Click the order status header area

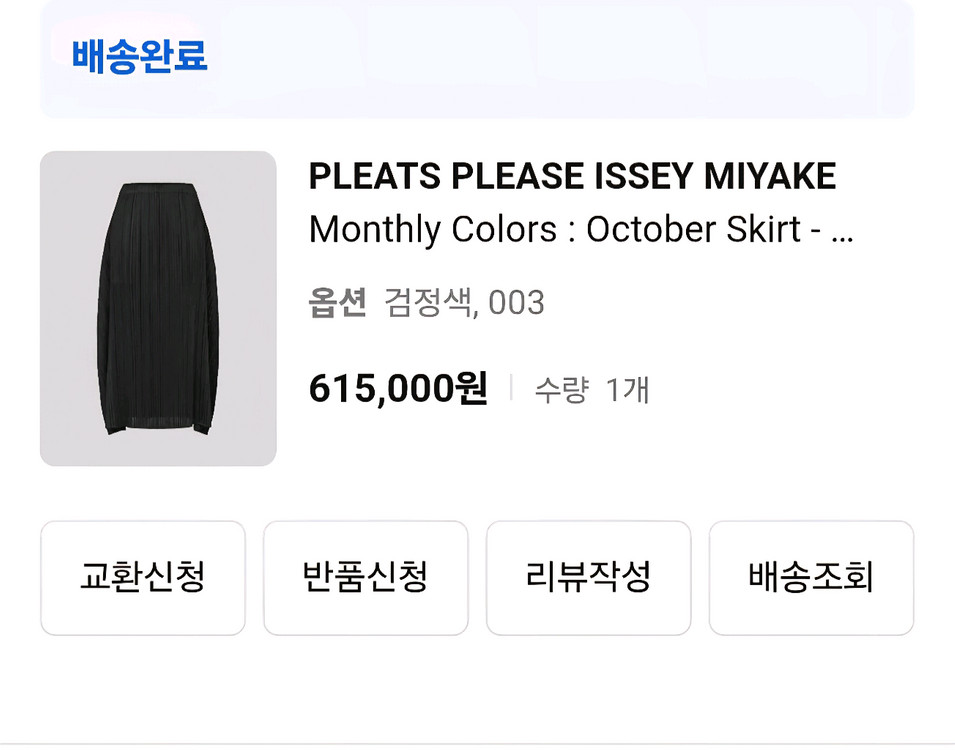tap(477, 58)
